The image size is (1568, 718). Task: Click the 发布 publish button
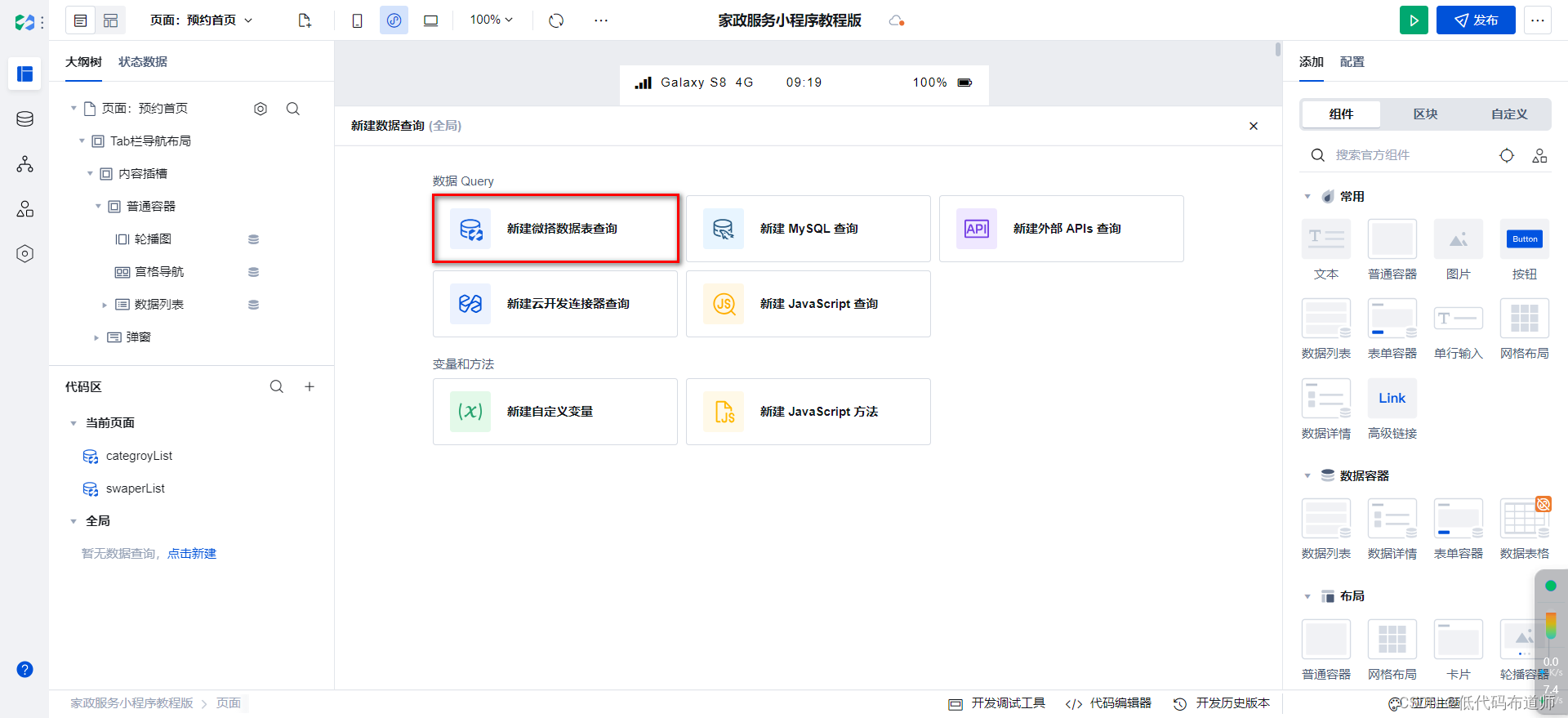click(1476, 20)
